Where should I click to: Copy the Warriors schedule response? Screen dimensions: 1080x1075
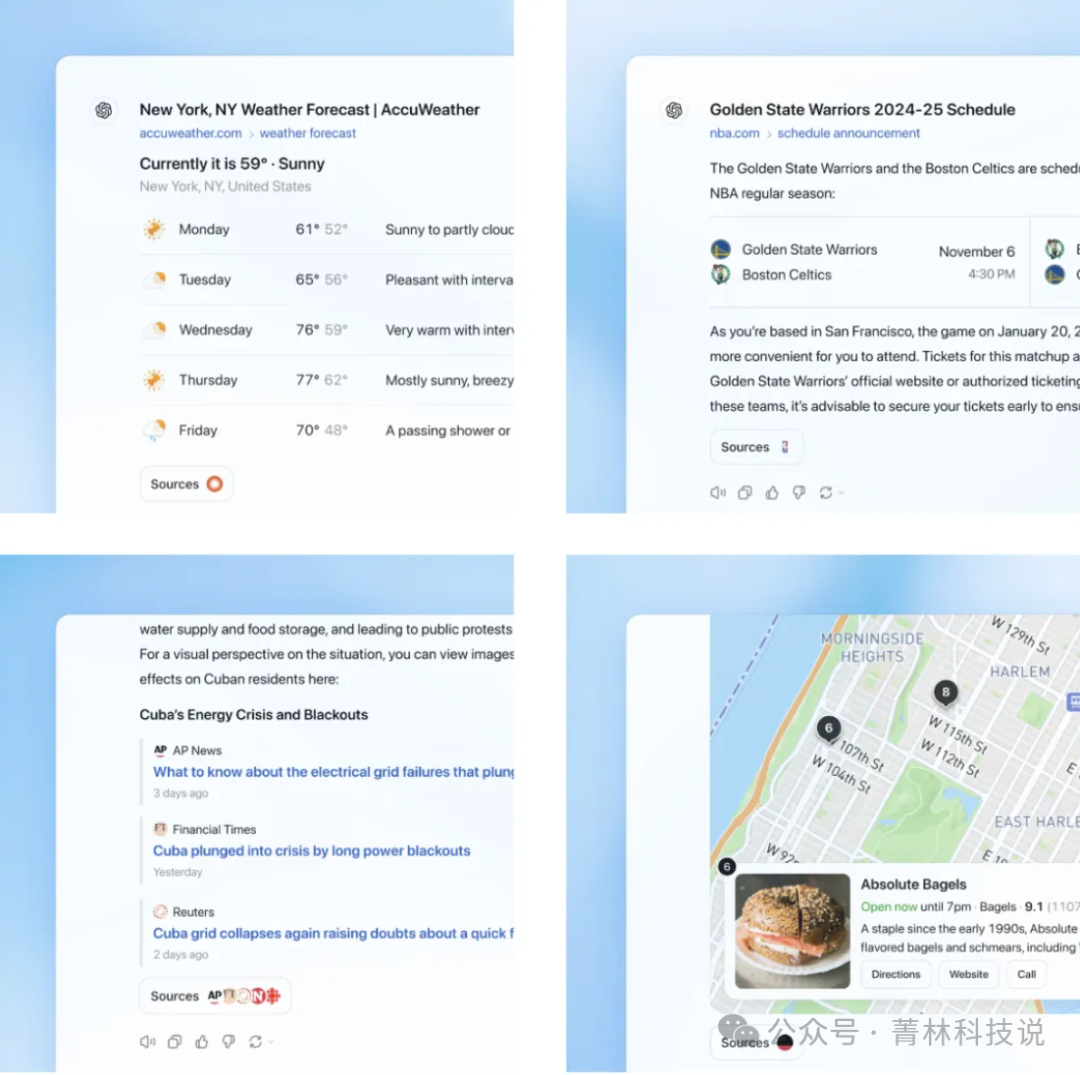coord(744,492)
